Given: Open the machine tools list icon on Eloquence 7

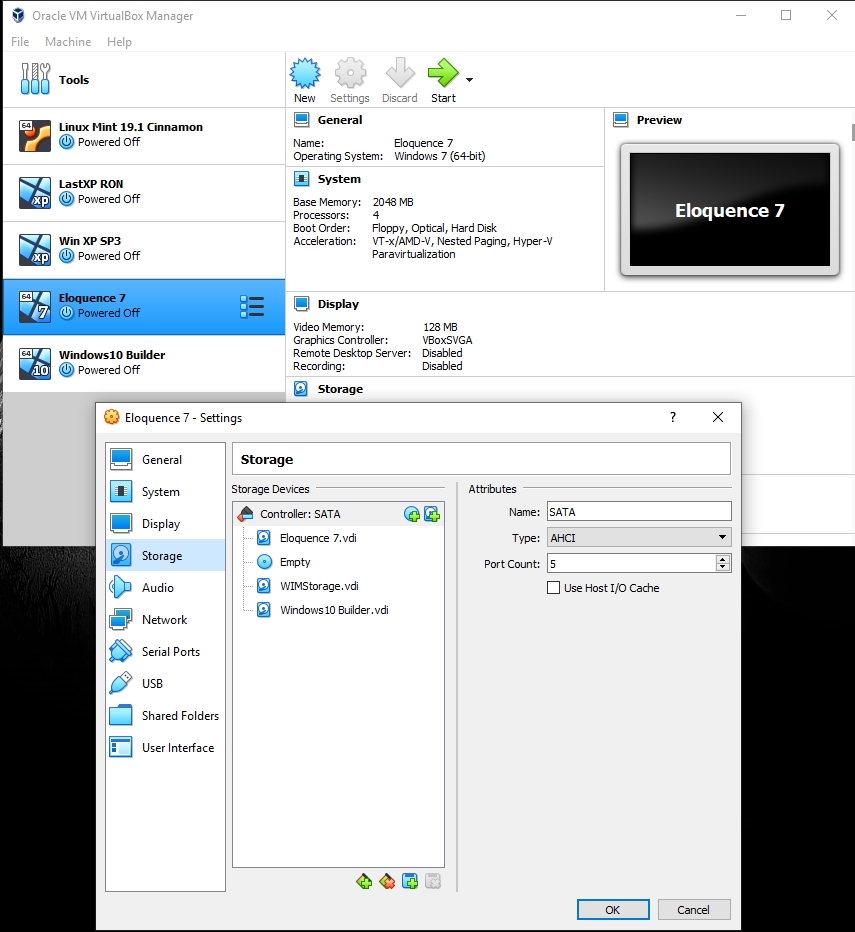Looking at the screenshot, I should tap(252, 307).
